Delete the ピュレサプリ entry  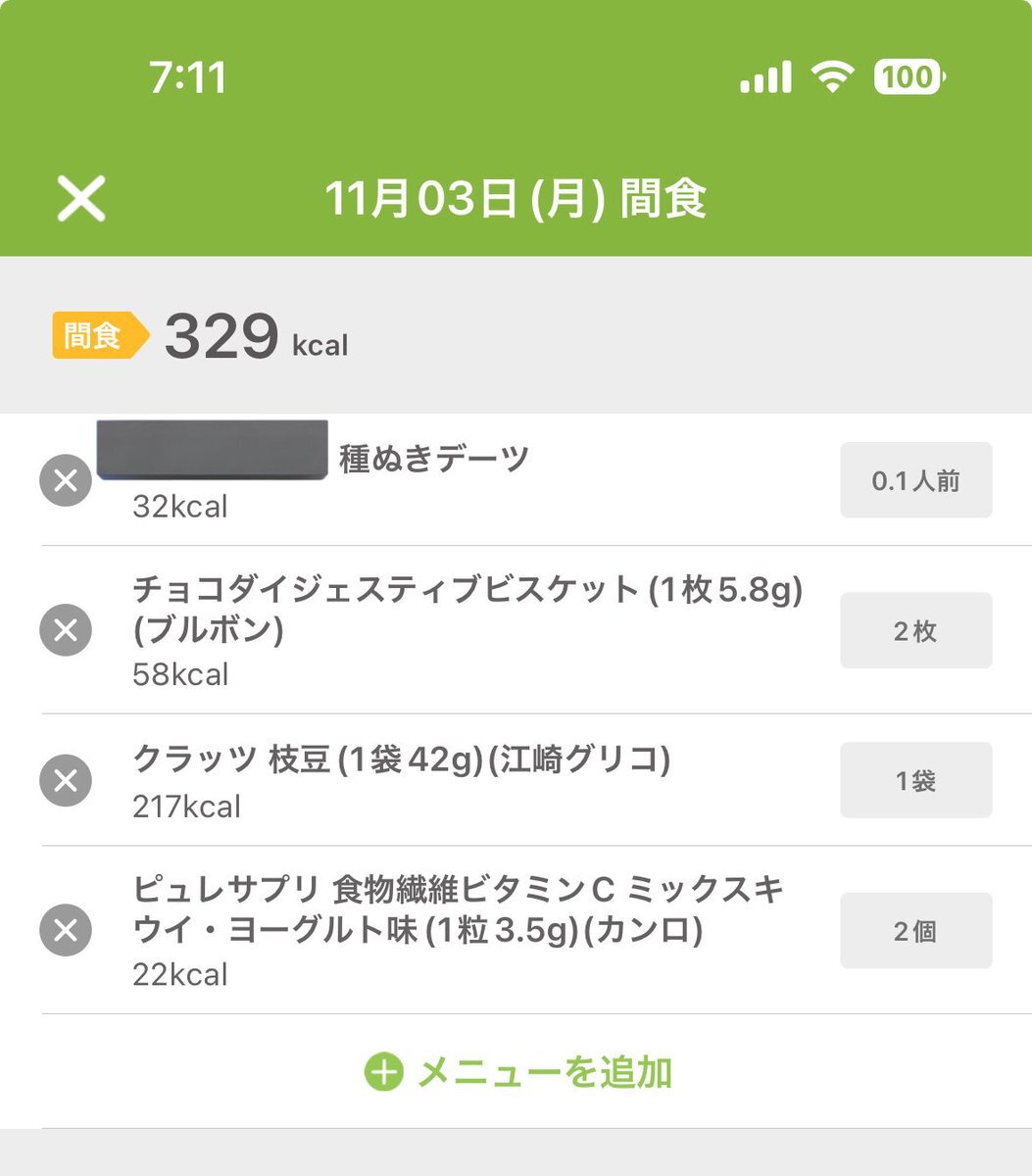click(x=66, y=930)
